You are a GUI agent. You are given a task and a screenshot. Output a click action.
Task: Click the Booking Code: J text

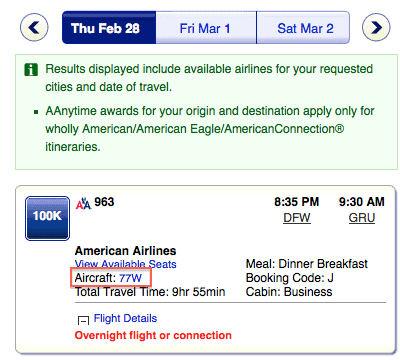(290, 278)
